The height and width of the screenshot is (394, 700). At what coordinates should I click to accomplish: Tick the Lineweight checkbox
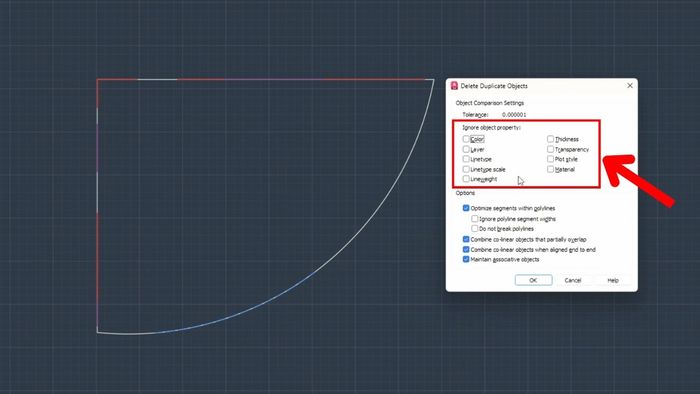tap(466, 179)
